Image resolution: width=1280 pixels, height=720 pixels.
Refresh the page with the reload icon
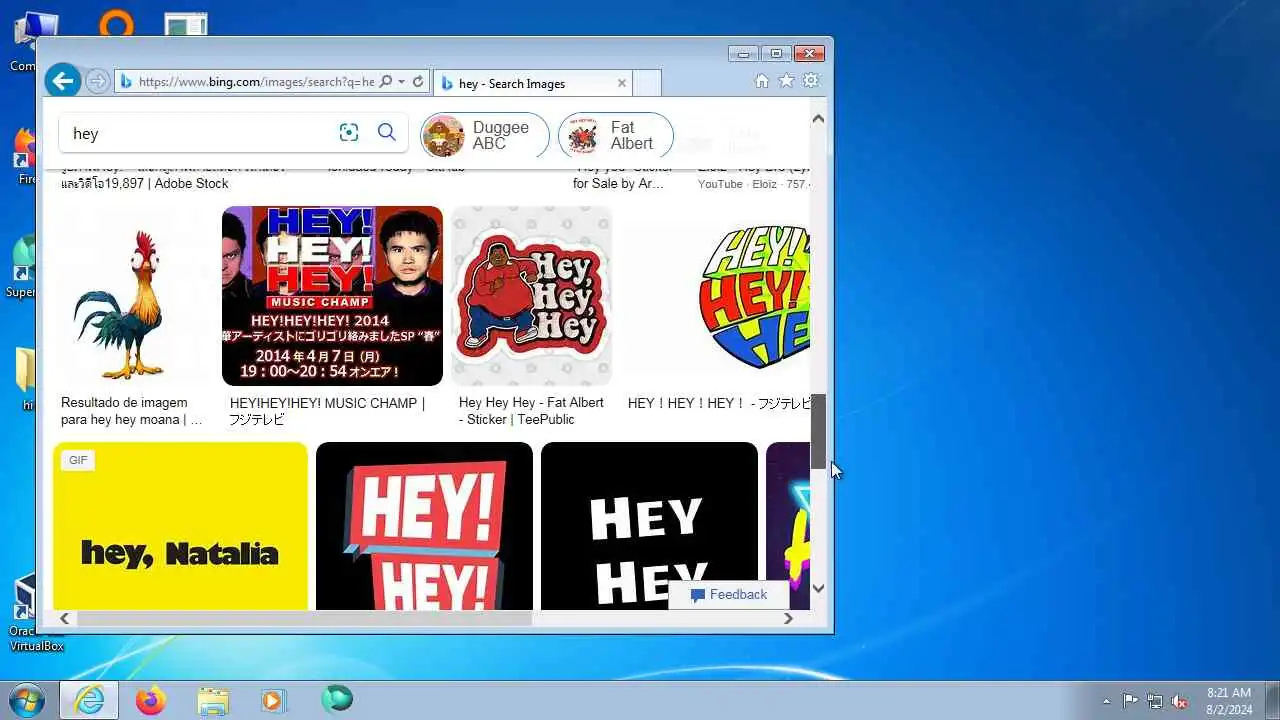coord(418,82)
